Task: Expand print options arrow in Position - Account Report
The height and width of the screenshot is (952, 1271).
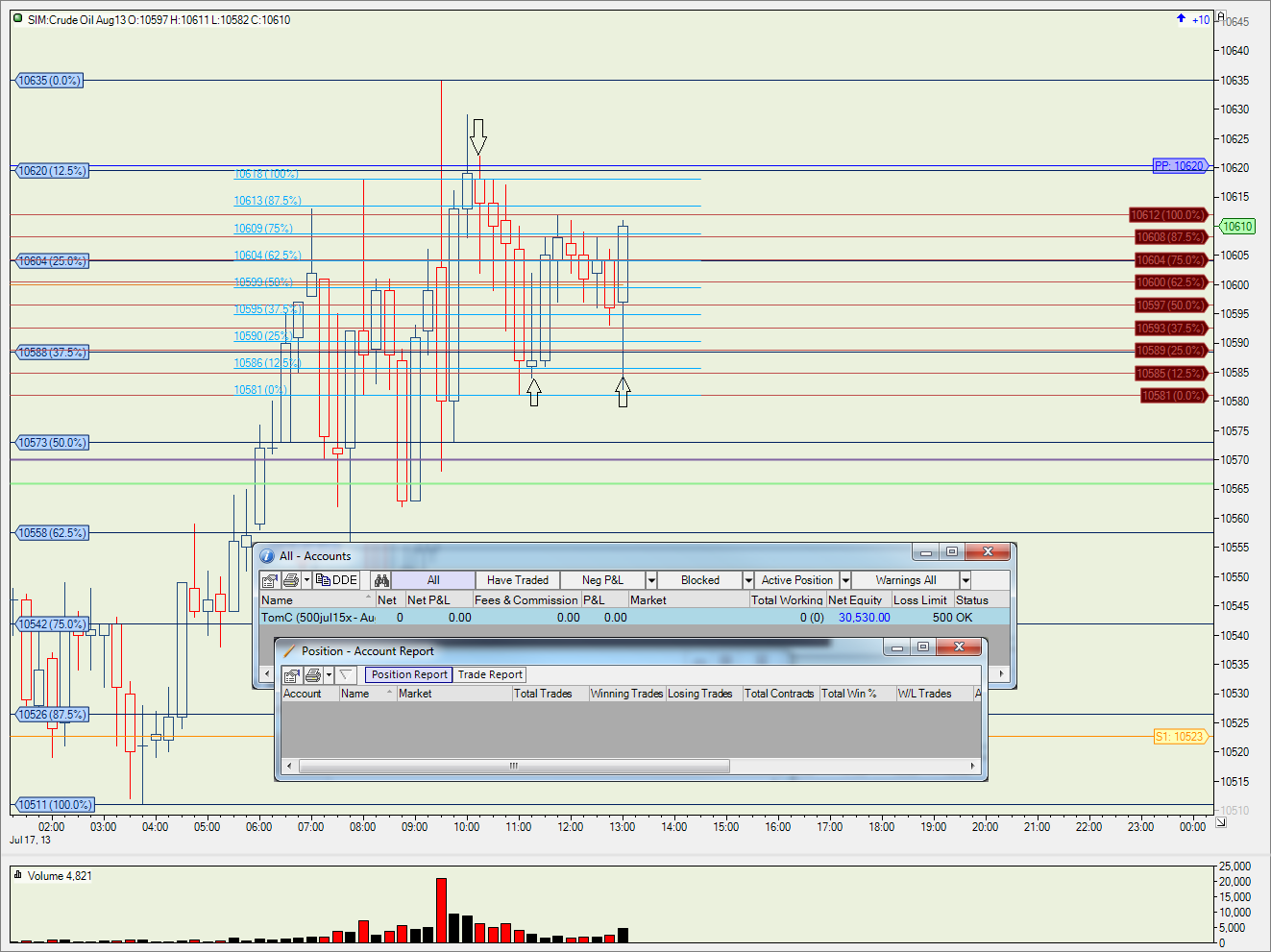Action: [x=329, y=674]
